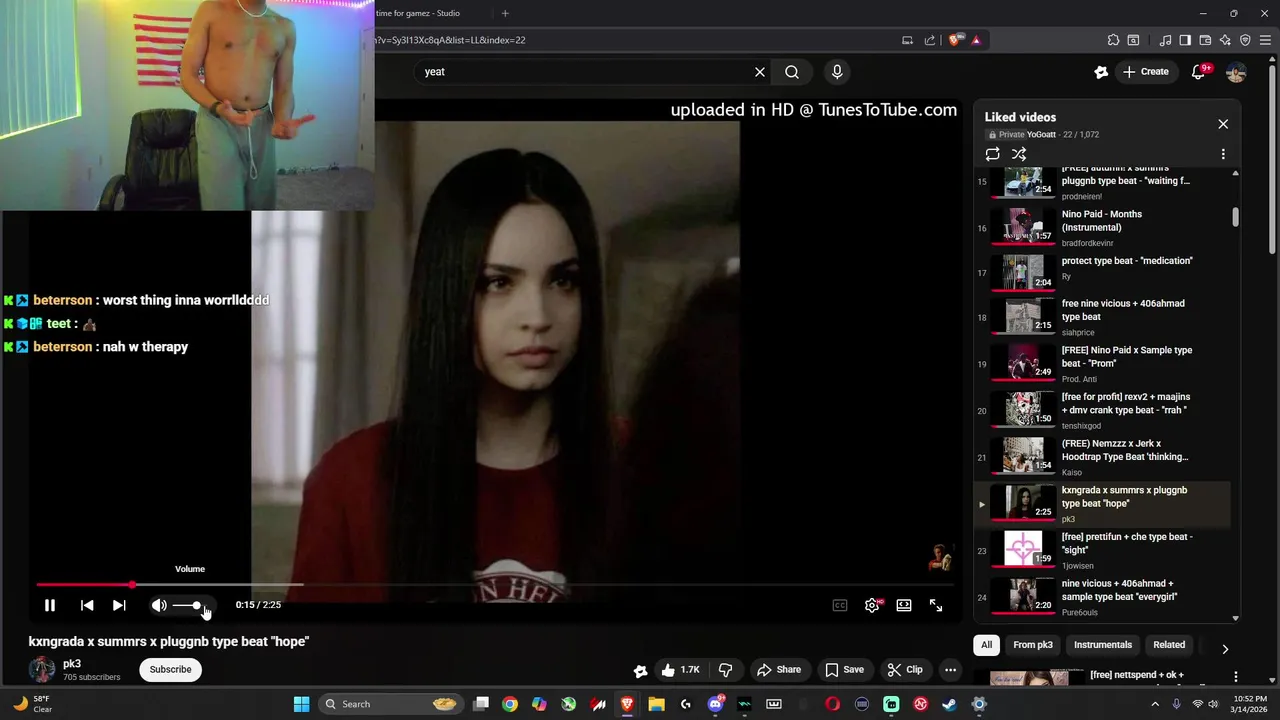Toggle closed captions CC button

click(x=840, y=605)
